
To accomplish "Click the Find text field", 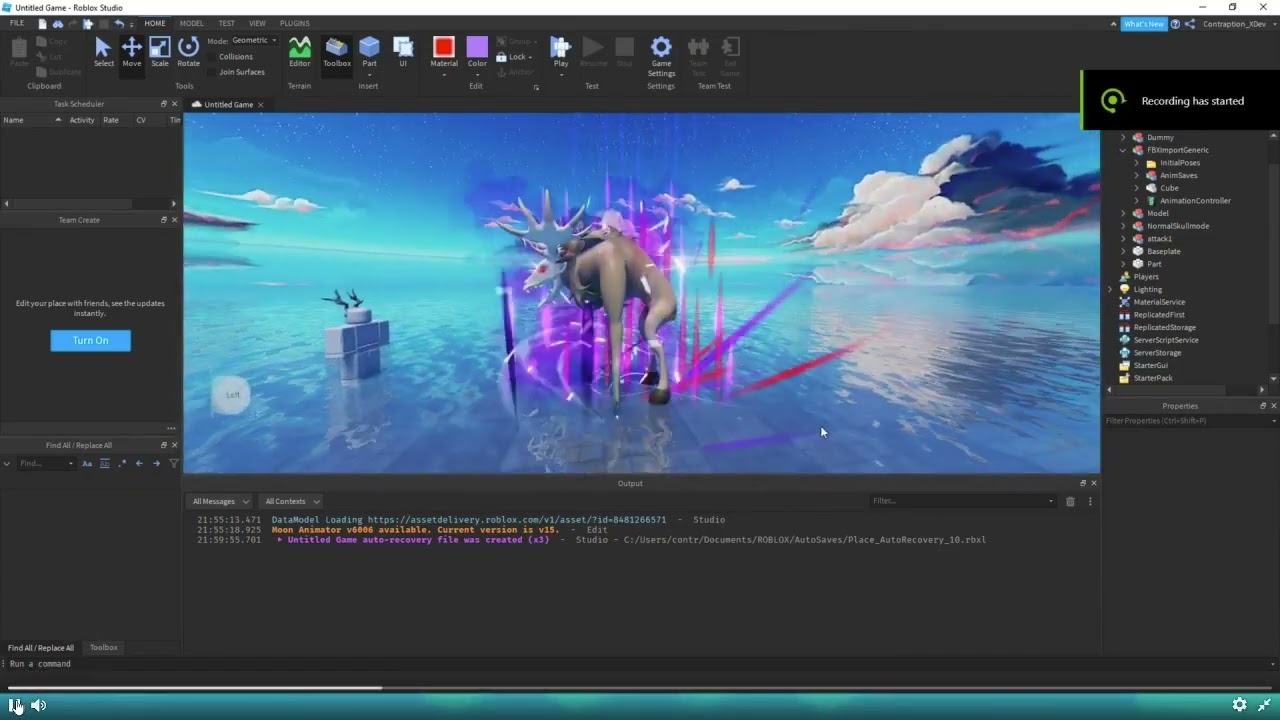I will (44, 463).
